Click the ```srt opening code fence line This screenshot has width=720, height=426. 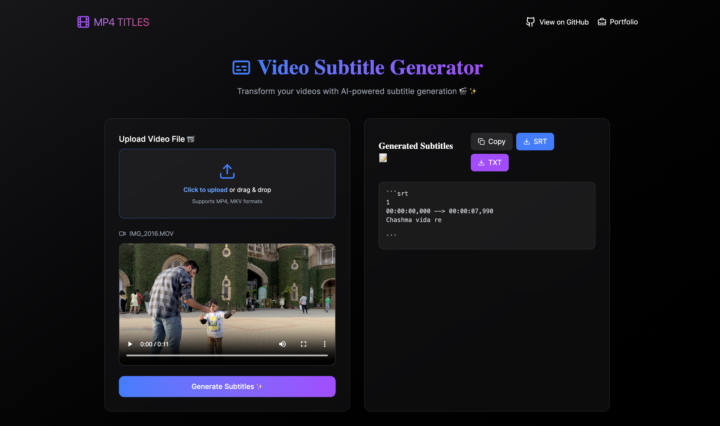pyautogui.click(x=397, y=193)
